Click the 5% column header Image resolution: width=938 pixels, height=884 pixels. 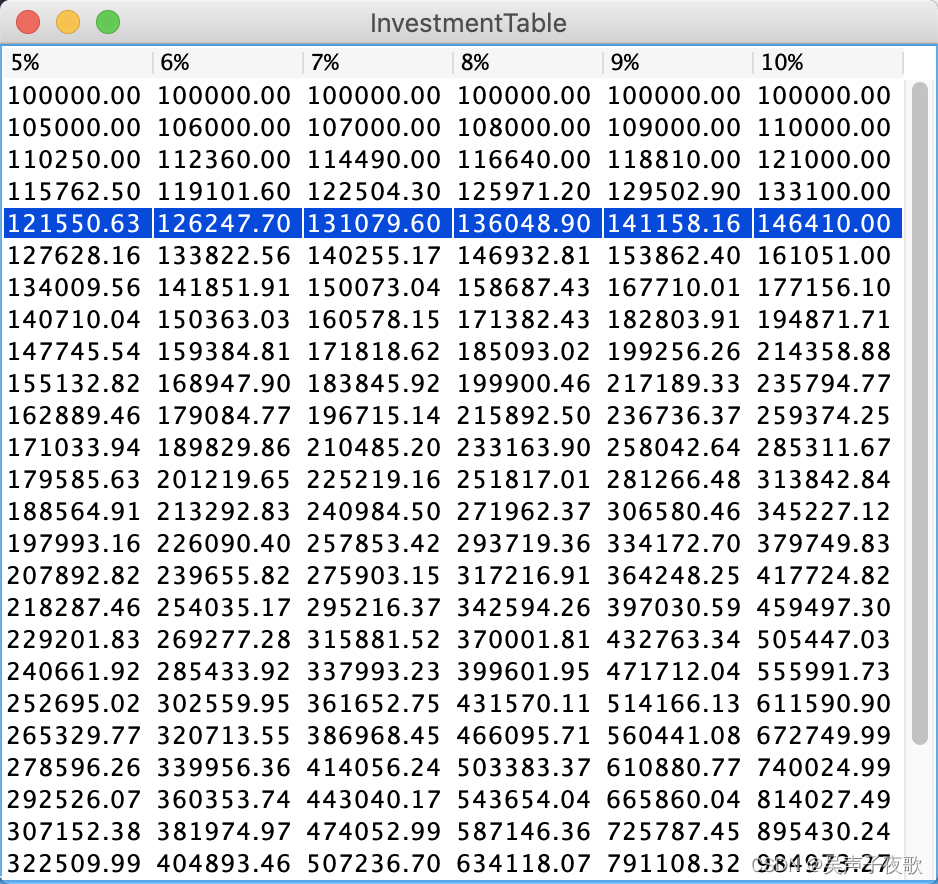78,62
